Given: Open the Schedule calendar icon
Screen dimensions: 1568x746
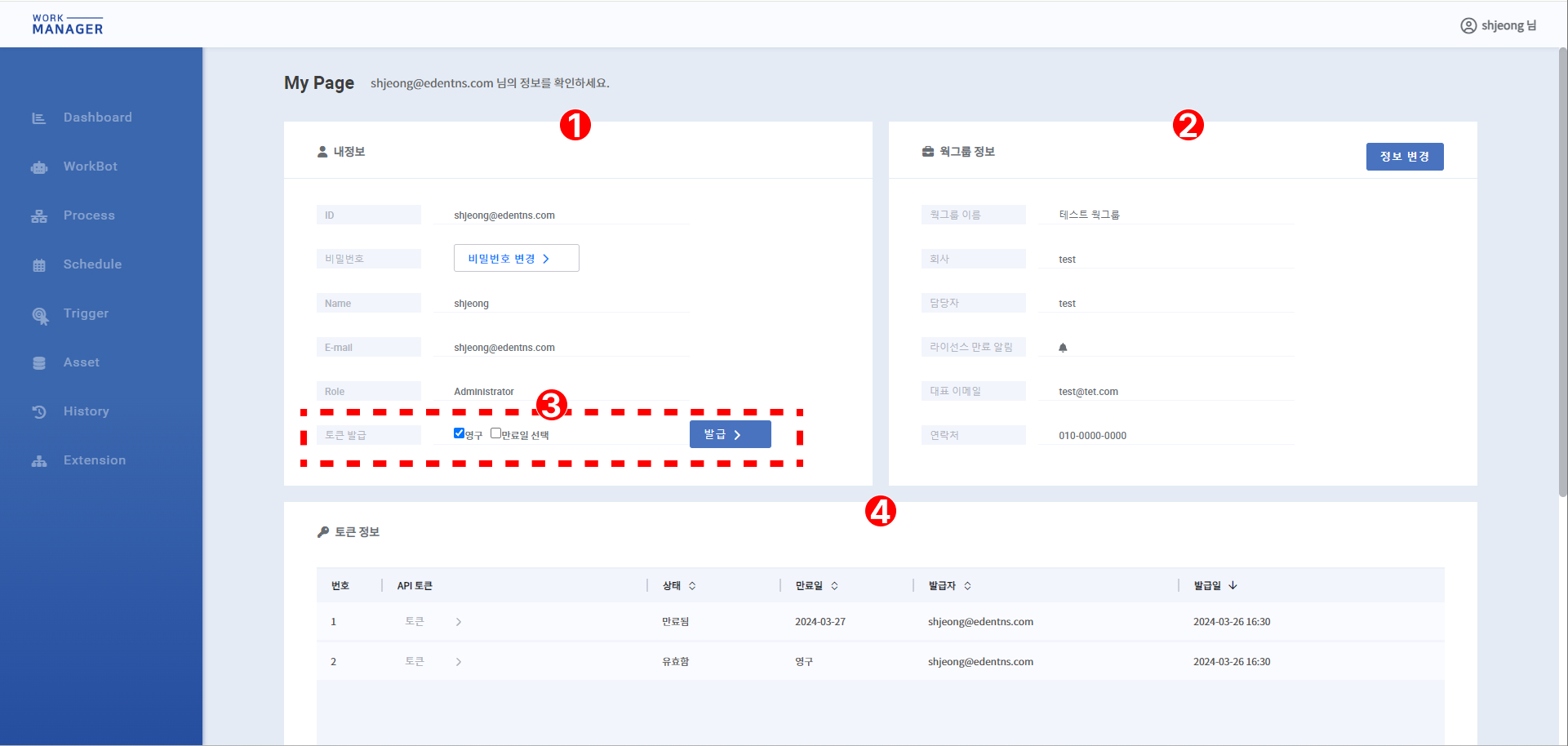Looking at the screenshot, I should [38, 265].
